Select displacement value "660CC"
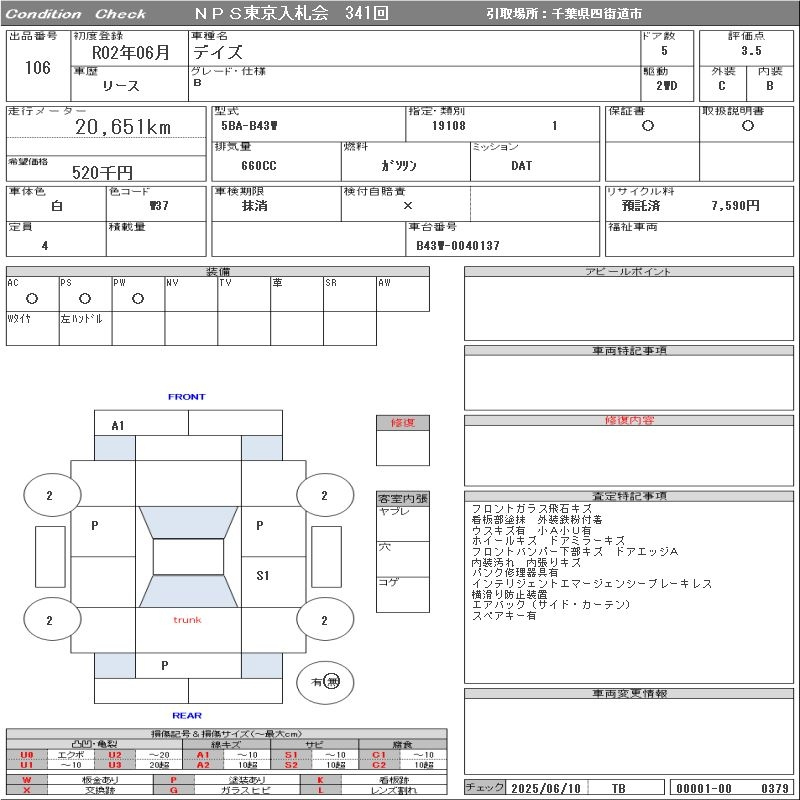Image resolution: width=800 pixels, height=800 pixels. click(x=259, y=166)
